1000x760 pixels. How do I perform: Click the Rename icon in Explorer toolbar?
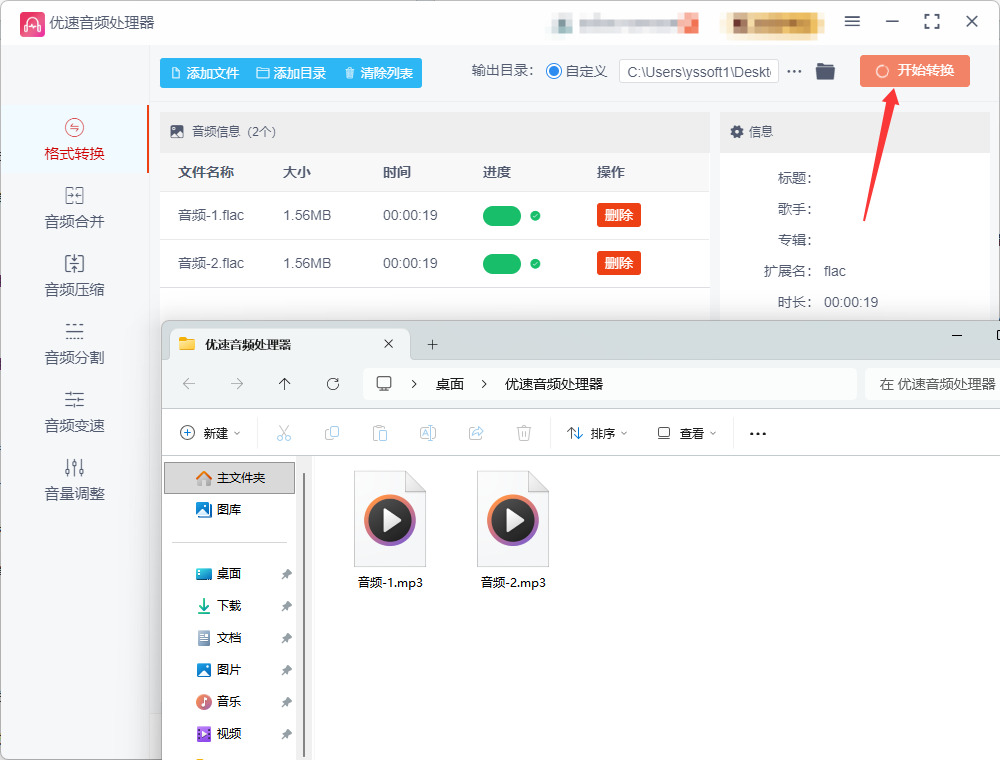coord(428,434)
